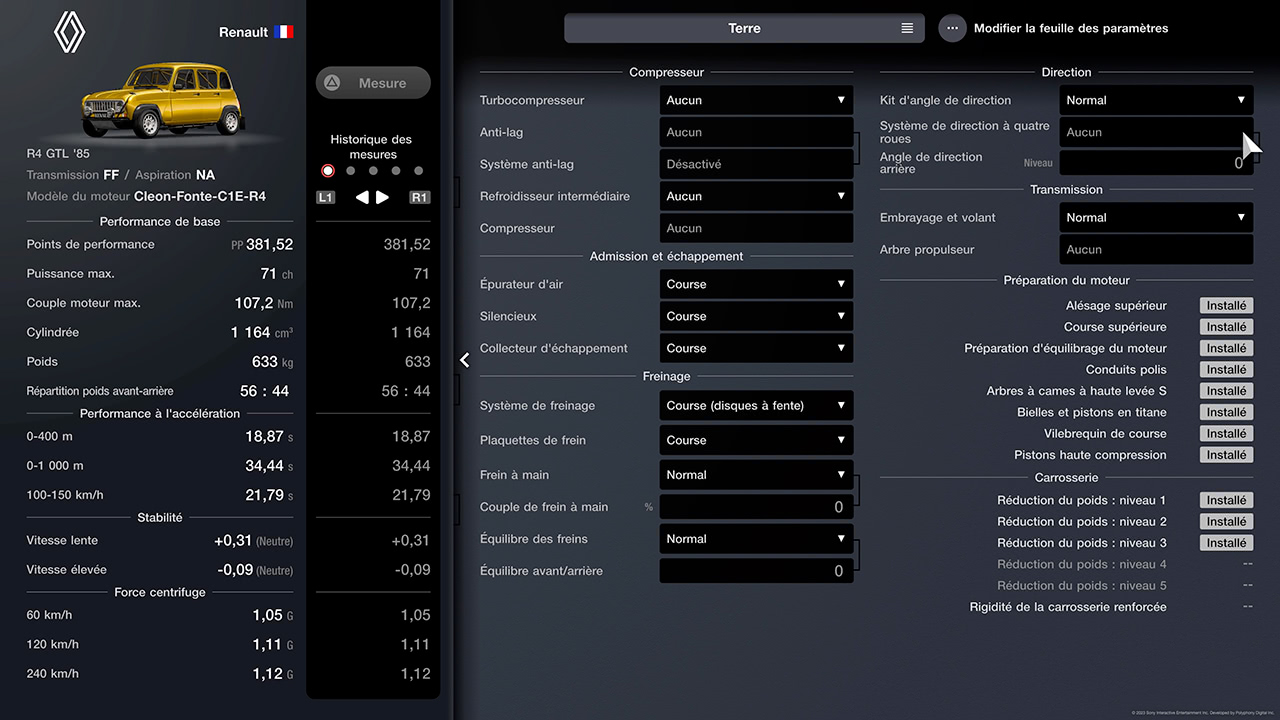Open the Collecteur d'échappement dropdown

[756, 348]
